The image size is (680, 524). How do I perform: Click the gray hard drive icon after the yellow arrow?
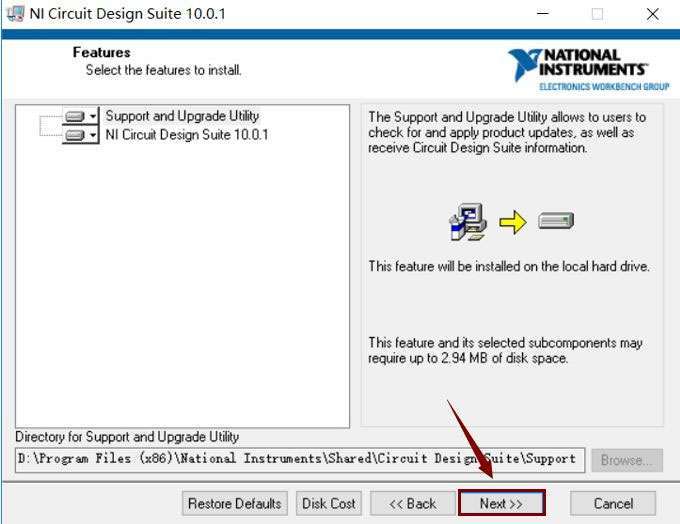(556, 220)
